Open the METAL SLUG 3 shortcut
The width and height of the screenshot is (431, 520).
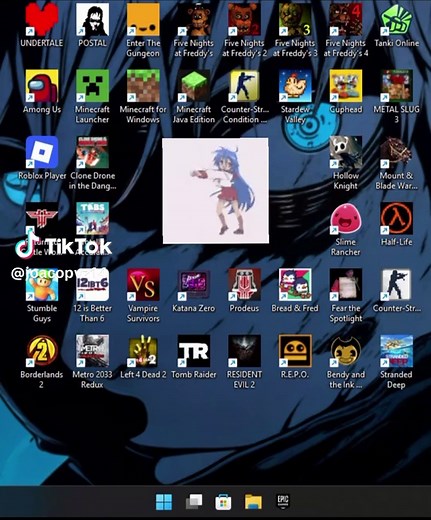point(396,86)
